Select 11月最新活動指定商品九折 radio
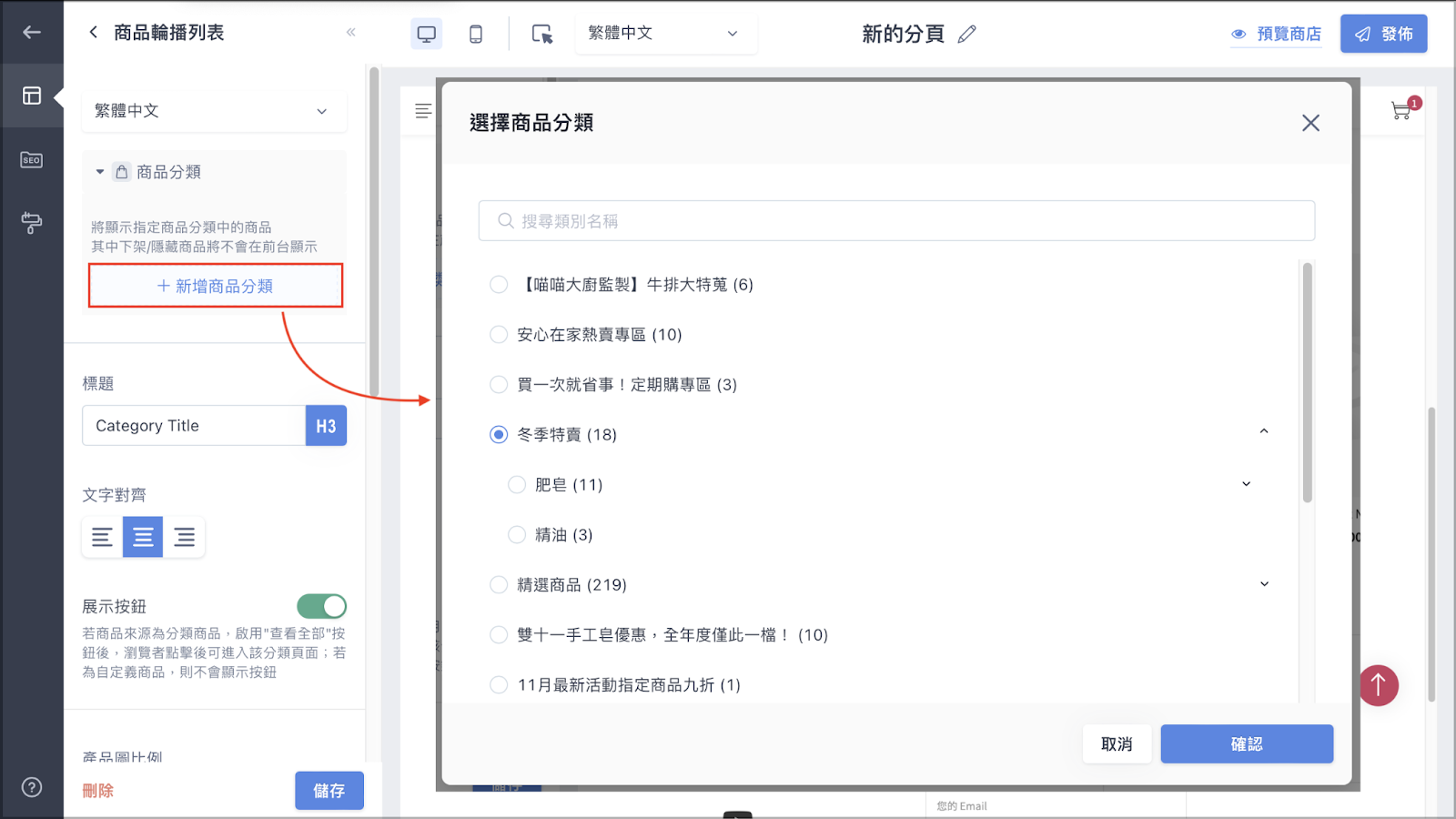The width and height of the screenshot is (1456, 819). (x=499, y=685)
